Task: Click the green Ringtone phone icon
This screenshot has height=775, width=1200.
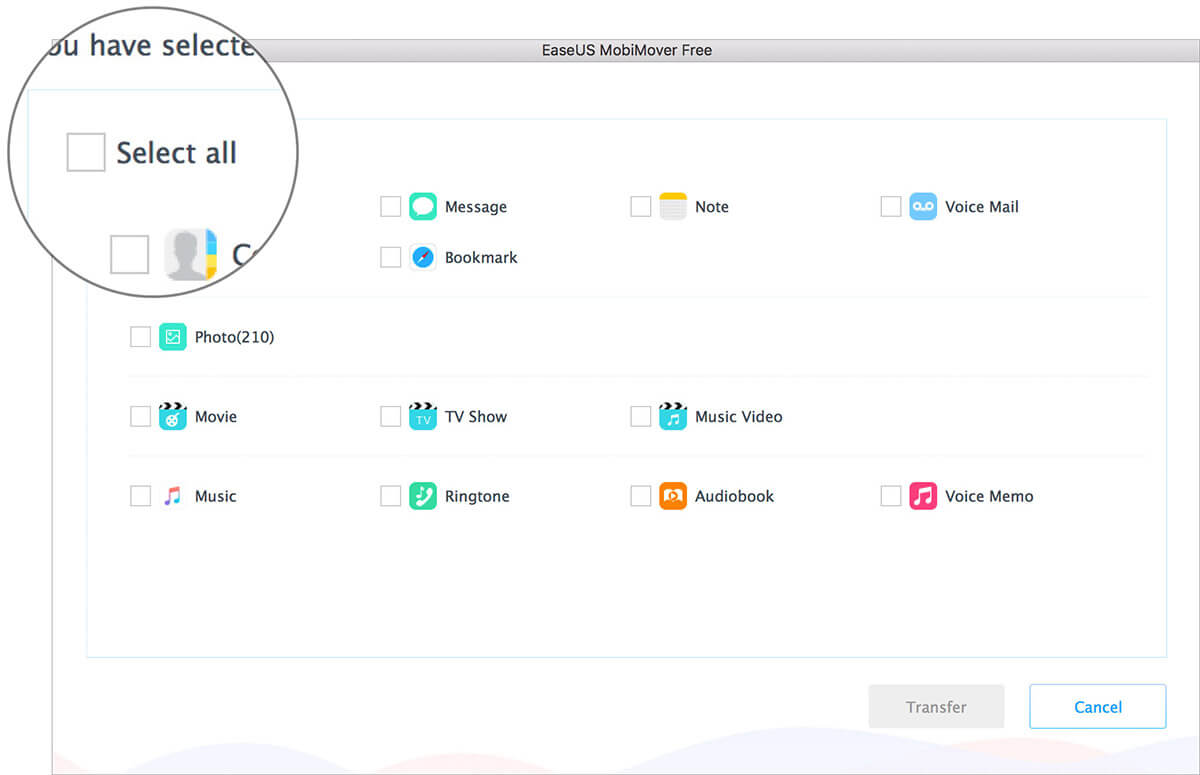Action: pyautogui.click(x=423, y=496)
